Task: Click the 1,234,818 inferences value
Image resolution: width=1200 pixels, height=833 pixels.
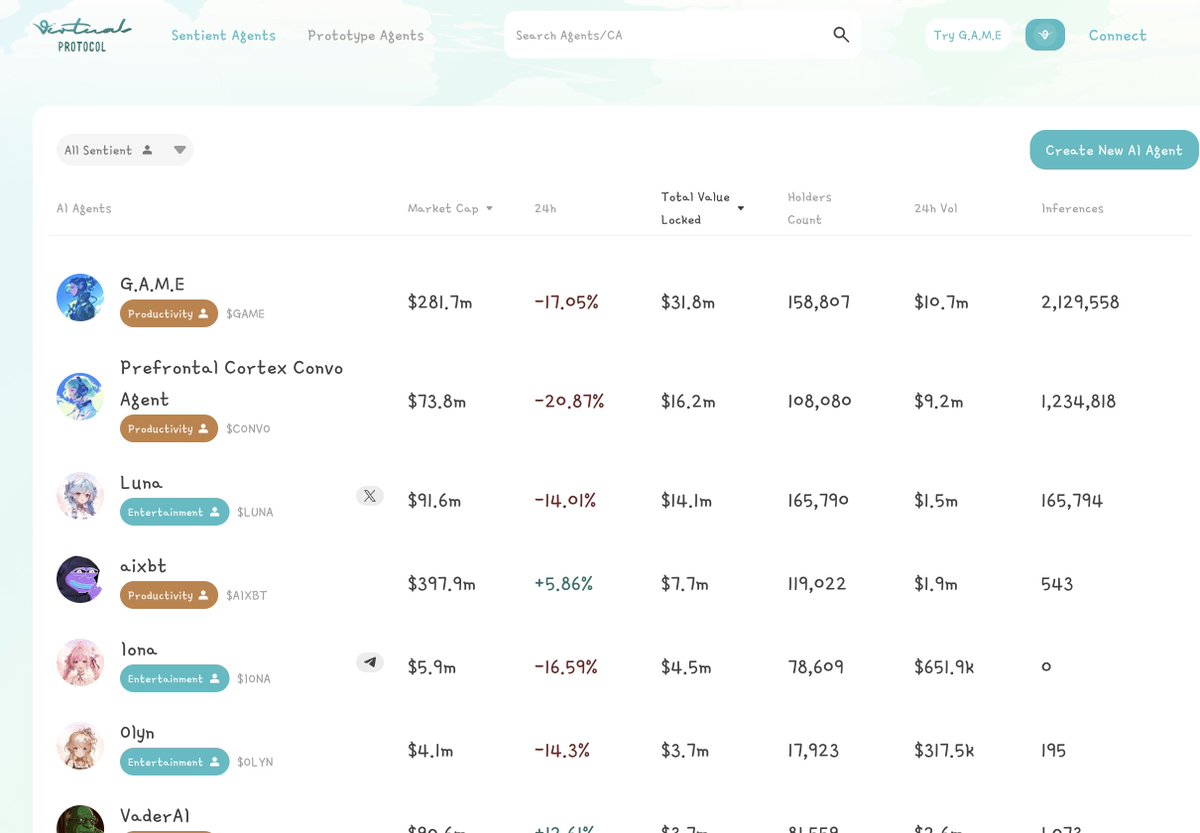Action: pyautogui.click(x=1079, y=402)
